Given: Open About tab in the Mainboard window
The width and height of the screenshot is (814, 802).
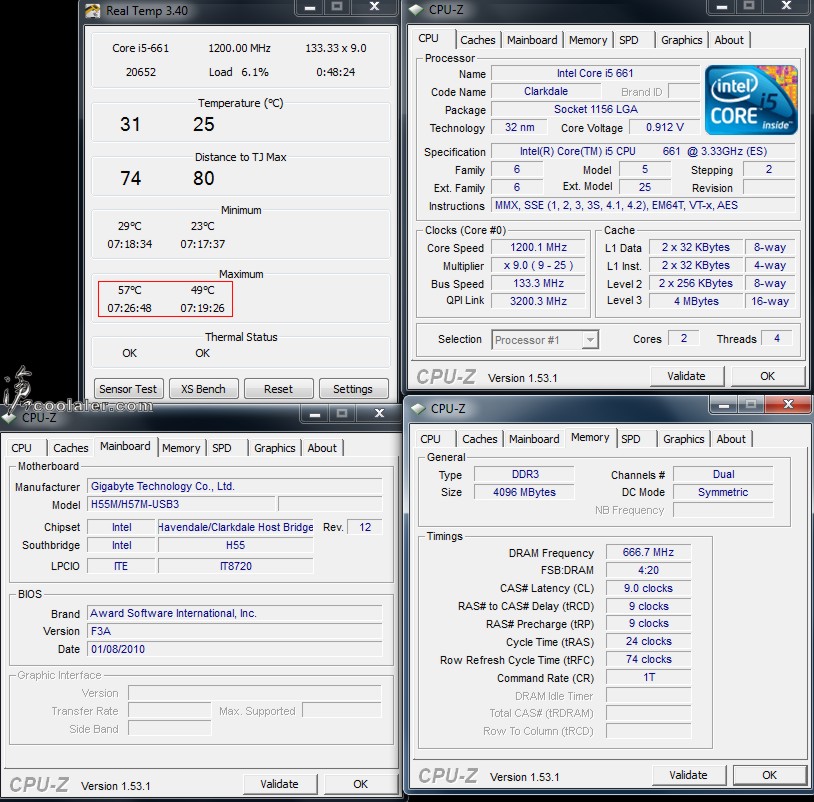Looking at the screenshot, I should tap(322, 448).
